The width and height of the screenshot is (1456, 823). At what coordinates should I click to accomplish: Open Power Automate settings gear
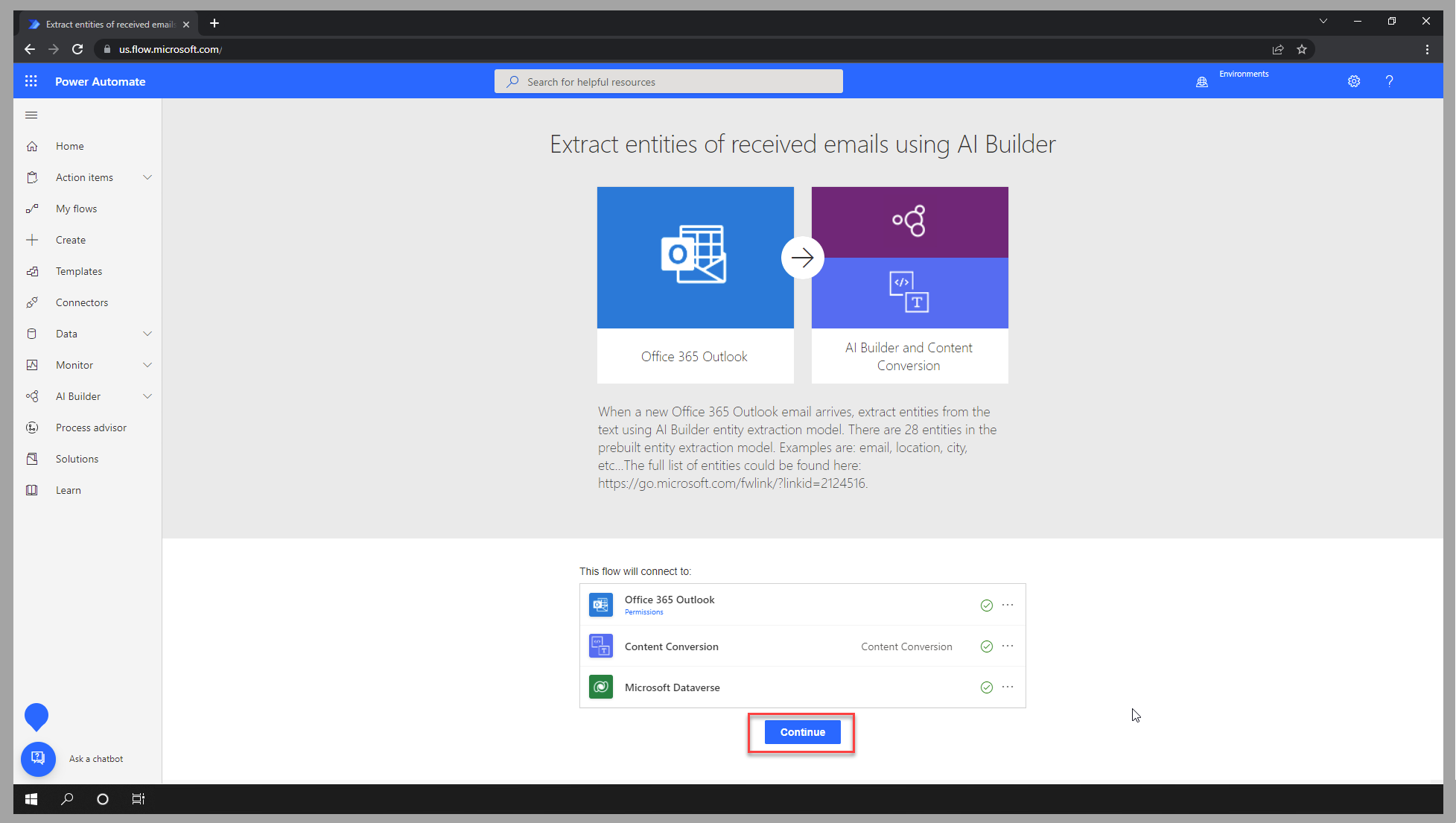pyautogui.click(x=1354, y=81)
